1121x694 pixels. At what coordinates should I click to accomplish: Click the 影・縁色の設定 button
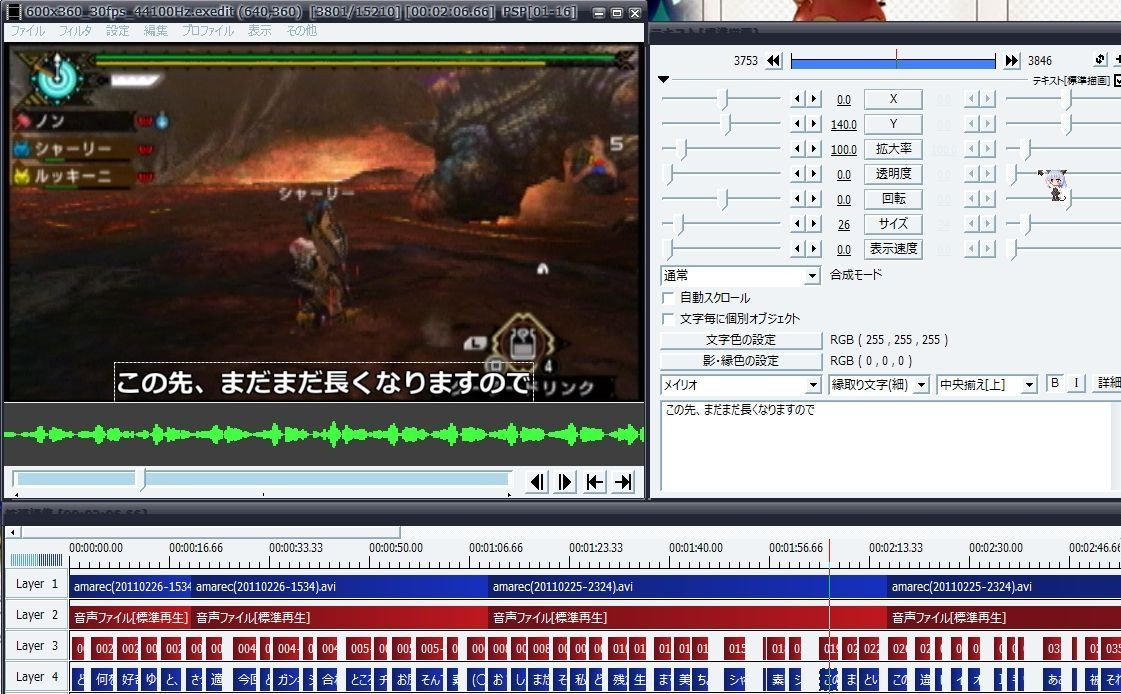pos(741,361)
